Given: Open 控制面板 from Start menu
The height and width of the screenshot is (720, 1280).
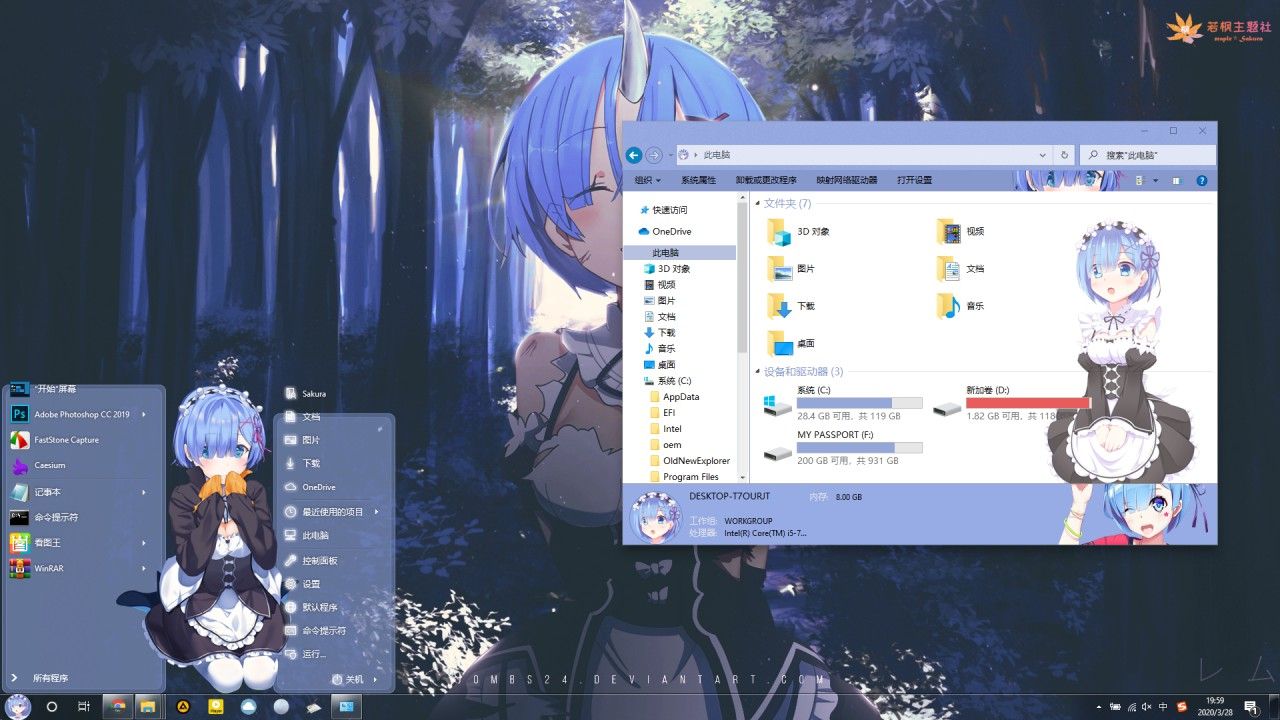Looking at the screenshot, I should pos(319,560).
